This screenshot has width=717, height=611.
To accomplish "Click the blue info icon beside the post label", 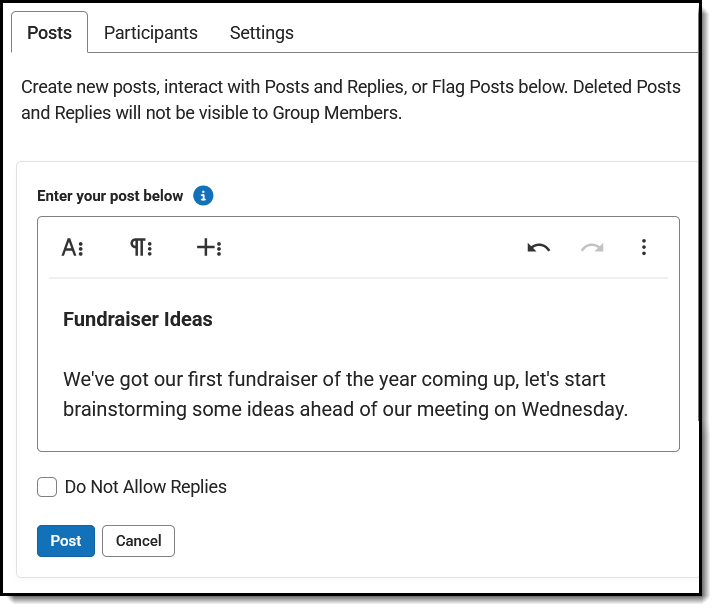I will 203,196.
